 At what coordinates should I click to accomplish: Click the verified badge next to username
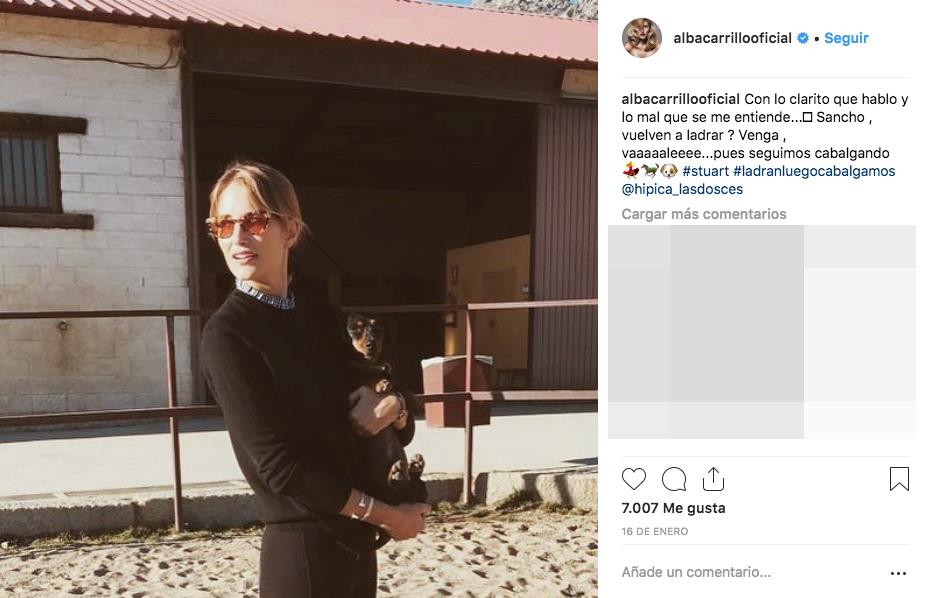pos(803,38)
